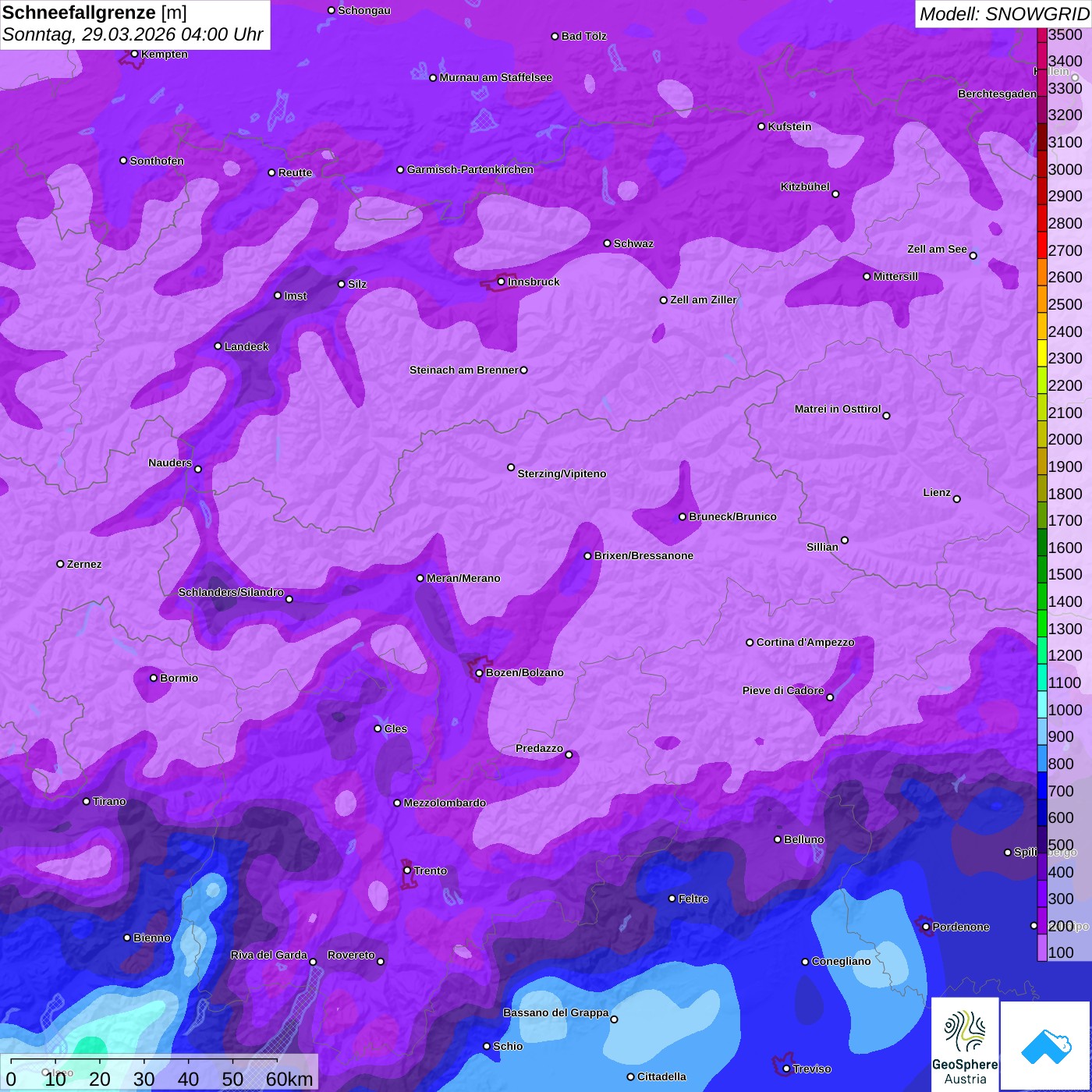This screenshot has width=1092, height=1092.
Task: Click the "100" legend value
Action: 1062,952
